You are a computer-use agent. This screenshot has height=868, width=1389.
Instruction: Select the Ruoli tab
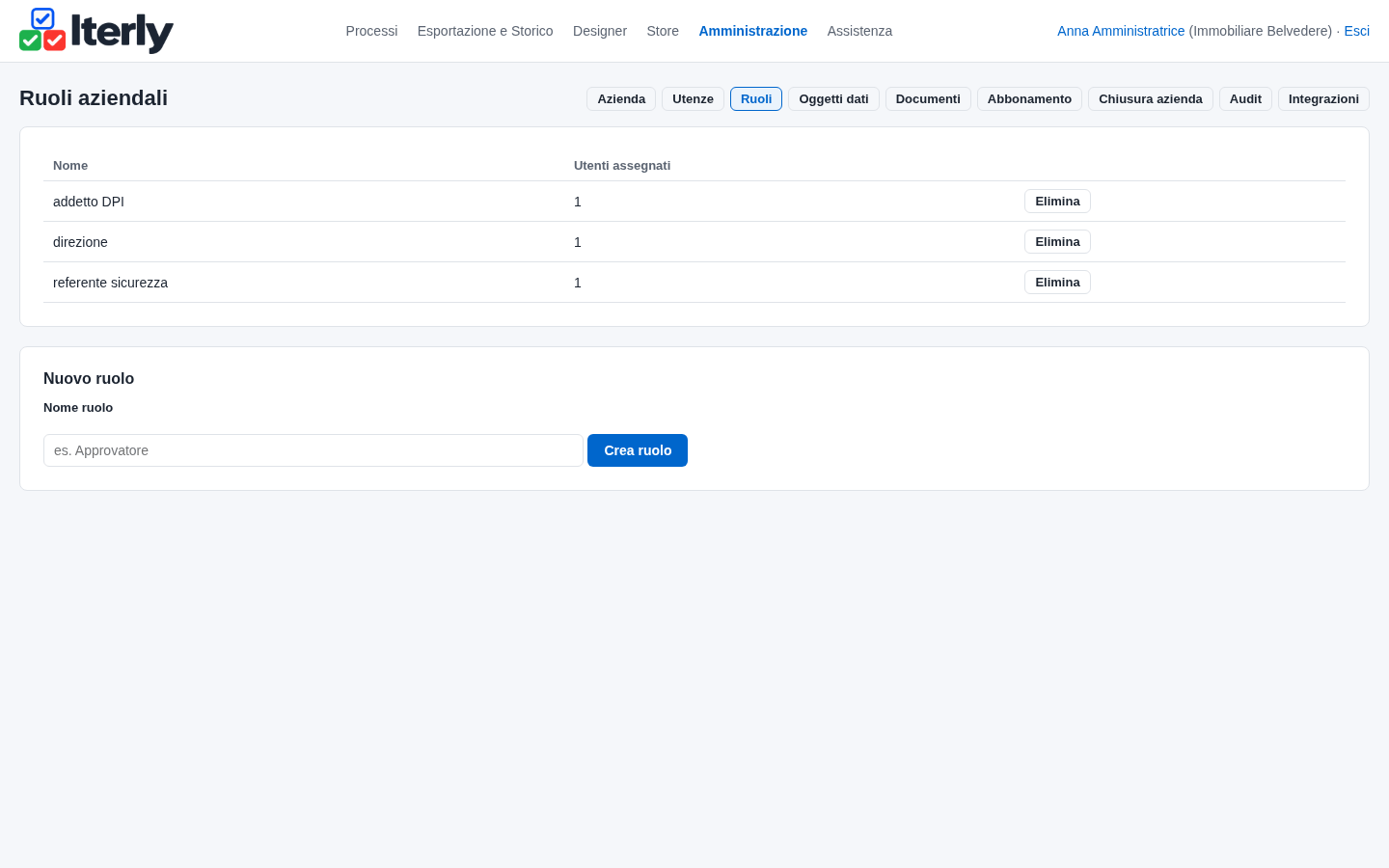756,99
